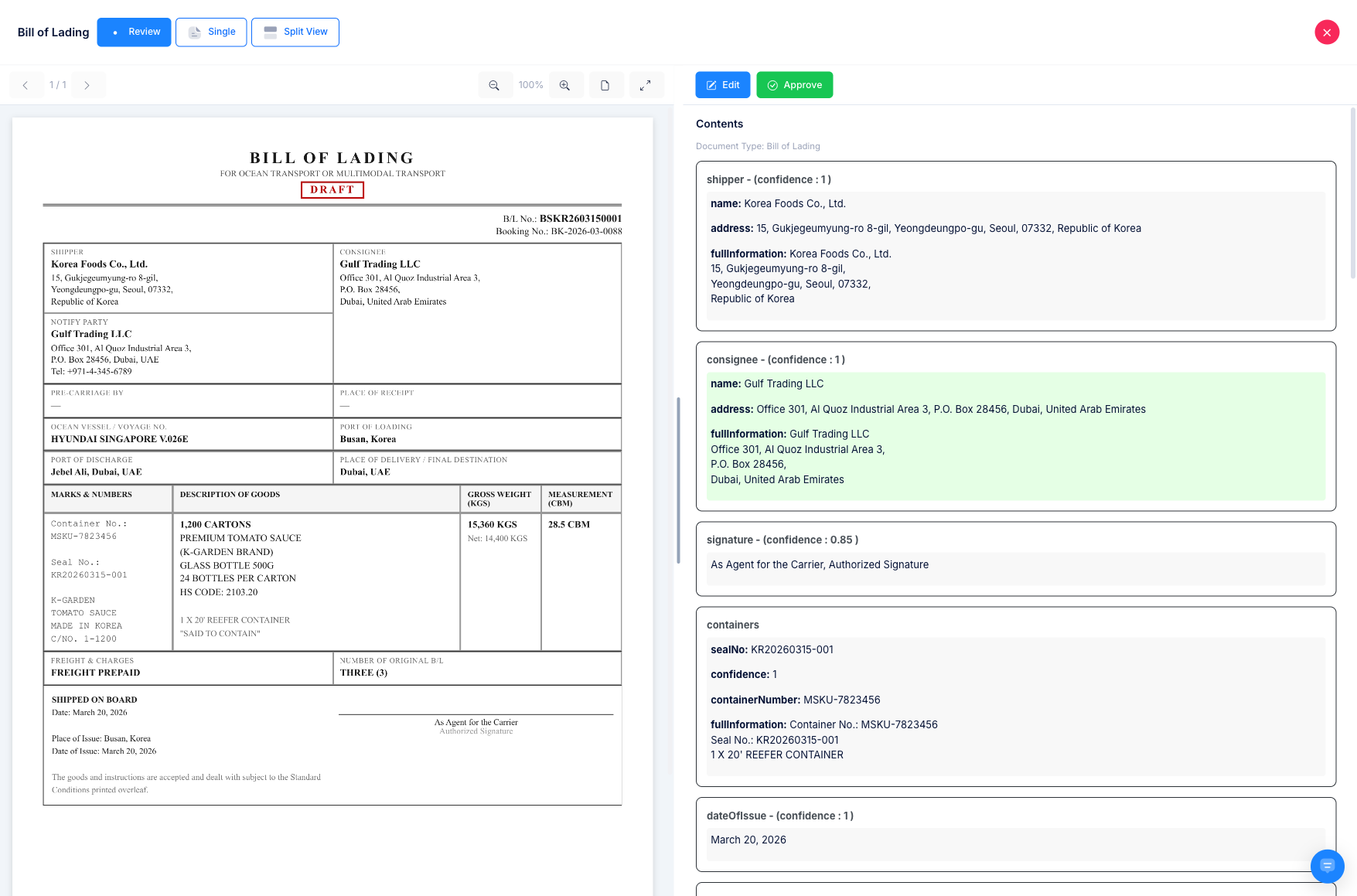Click the single page fit icon

pyautogui.click(x=605, y=85)
